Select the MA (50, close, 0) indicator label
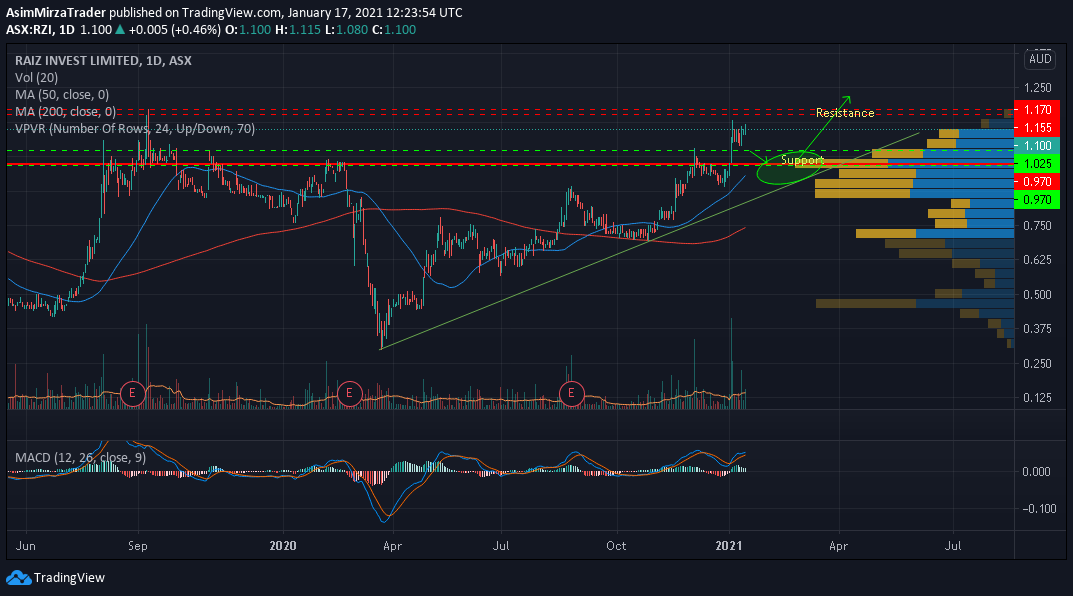 tap(62, 94)
